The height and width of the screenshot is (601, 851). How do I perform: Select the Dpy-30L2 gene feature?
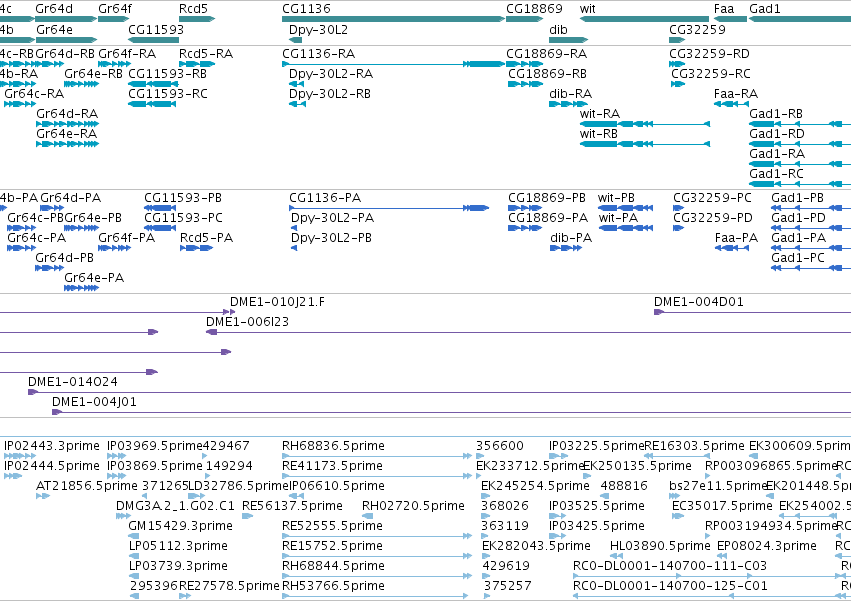[296, 40]
